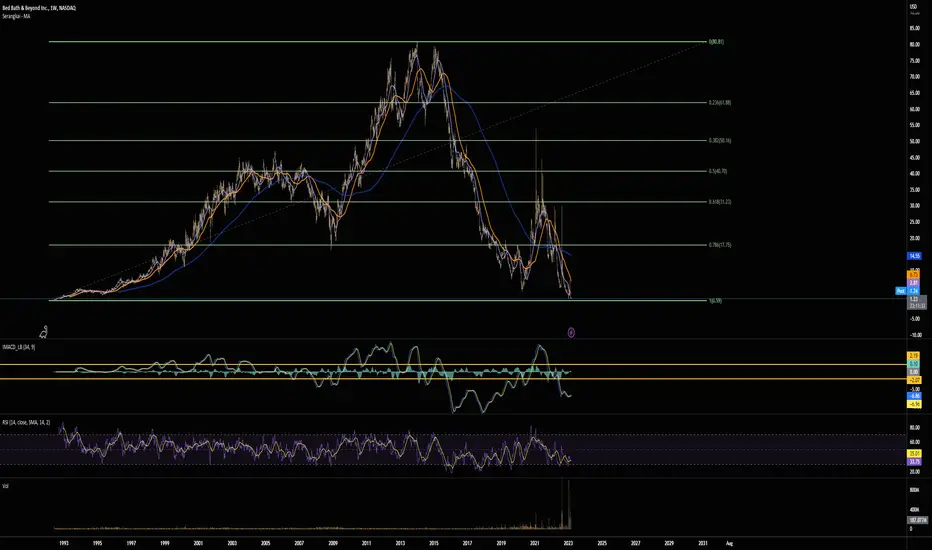
Task: Click the USD currency label on the price axis
Action: pyautogui.click(x=914, y=7)
